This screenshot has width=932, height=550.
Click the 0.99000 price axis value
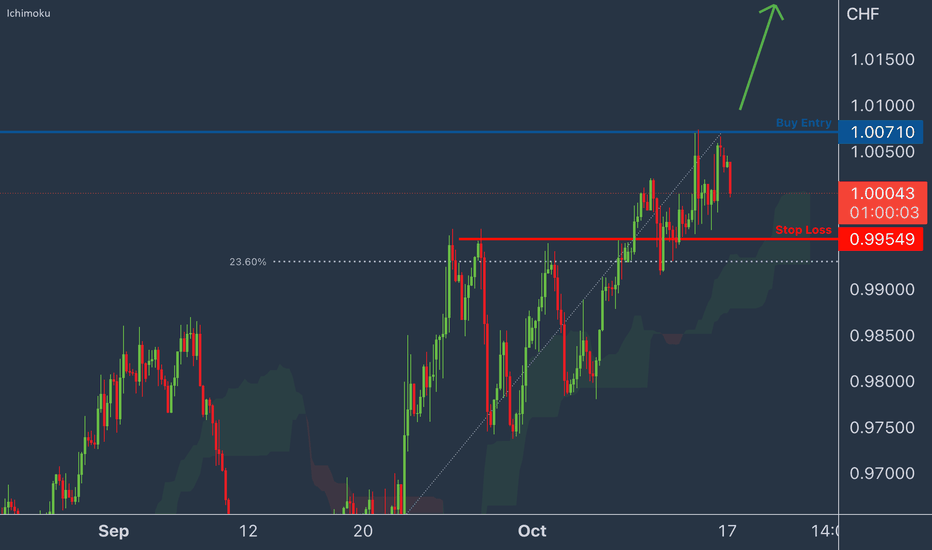(882, 290)
